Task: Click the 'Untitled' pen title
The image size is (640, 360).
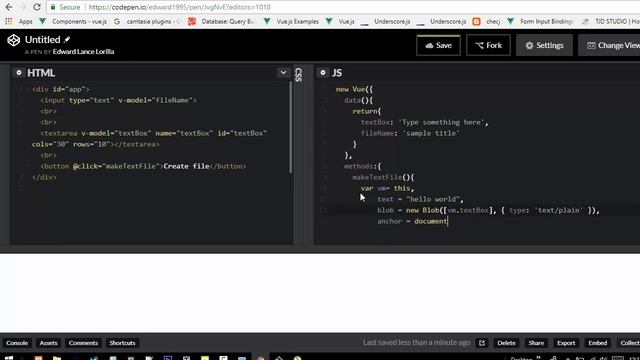Action: point(42,40)
